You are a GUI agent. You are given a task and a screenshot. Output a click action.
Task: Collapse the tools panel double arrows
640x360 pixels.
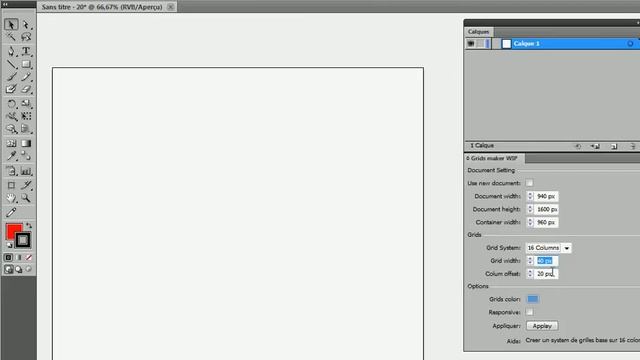tap(6, 4)
